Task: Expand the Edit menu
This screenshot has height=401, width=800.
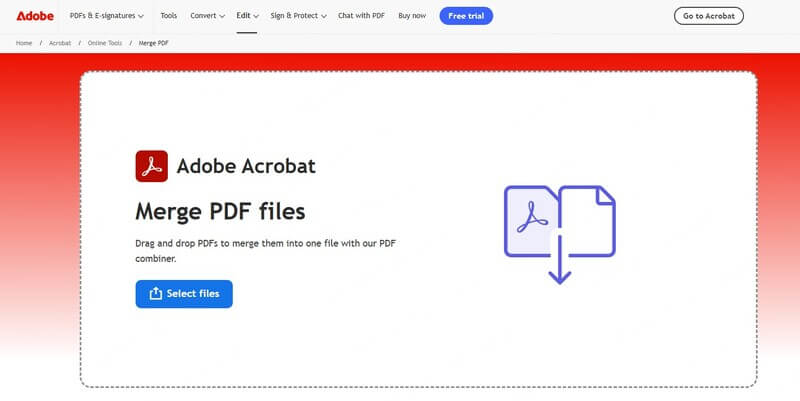Action: point(247,16)
